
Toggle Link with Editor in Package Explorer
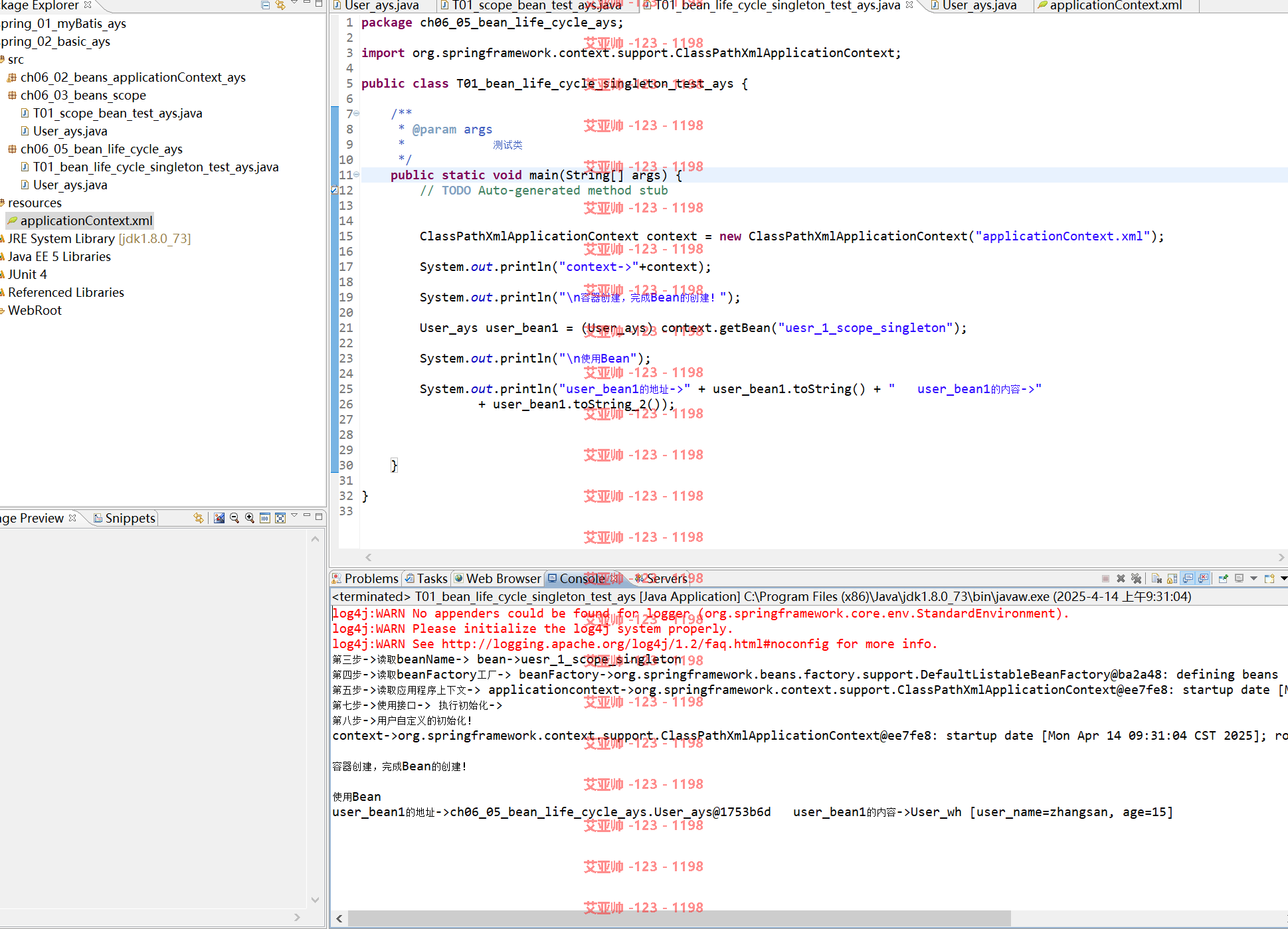click(280, 5)
